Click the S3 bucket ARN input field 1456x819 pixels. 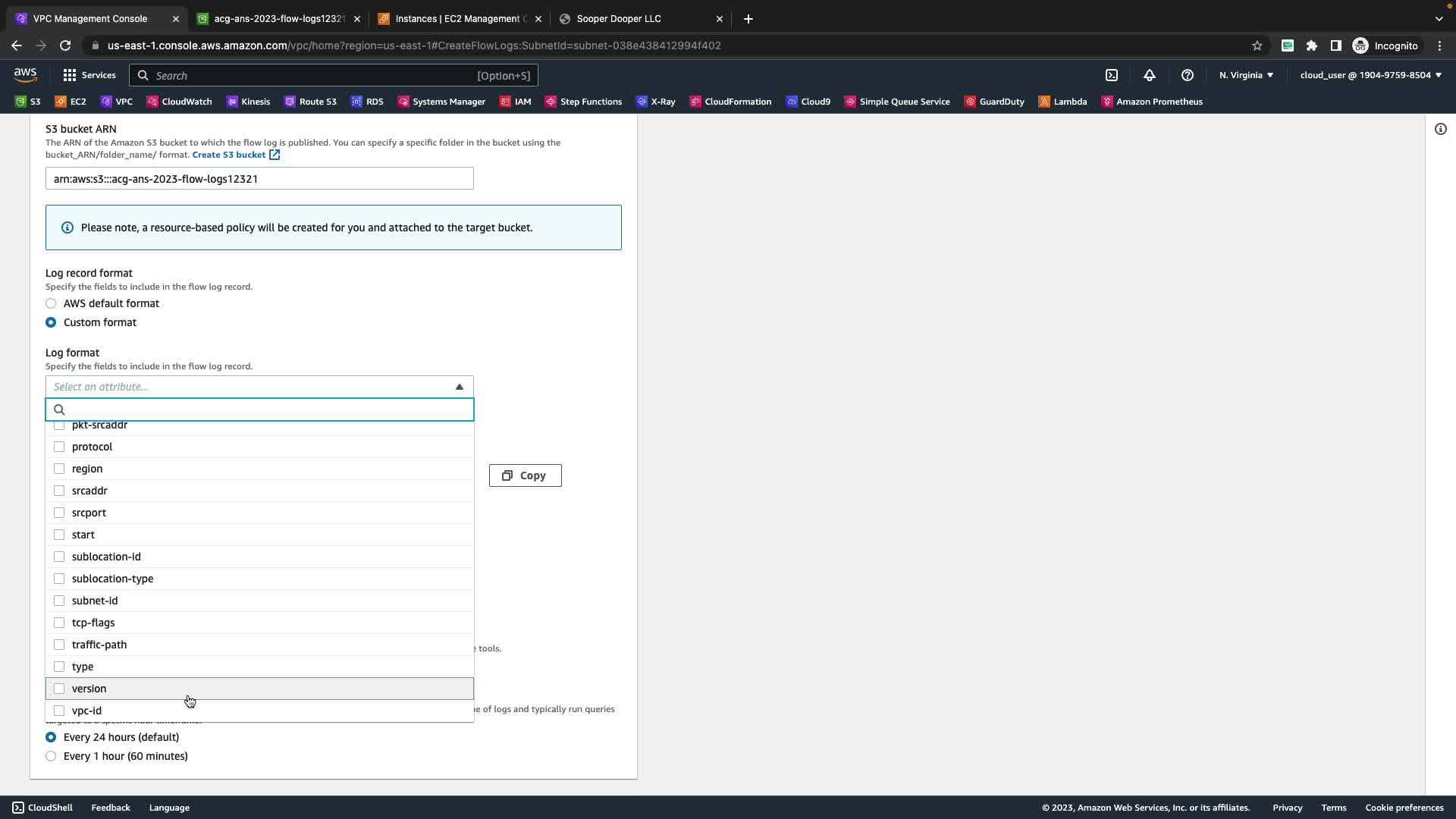click(x=259, y=179)
